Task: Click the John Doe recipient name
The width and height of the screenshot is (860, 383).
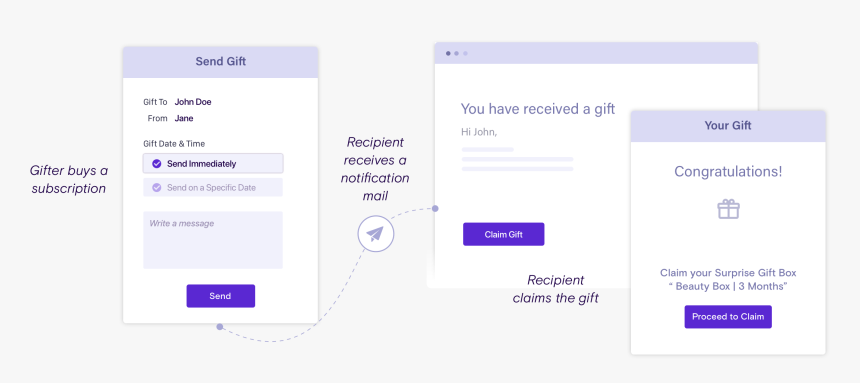Action: (x=193, y=102)
